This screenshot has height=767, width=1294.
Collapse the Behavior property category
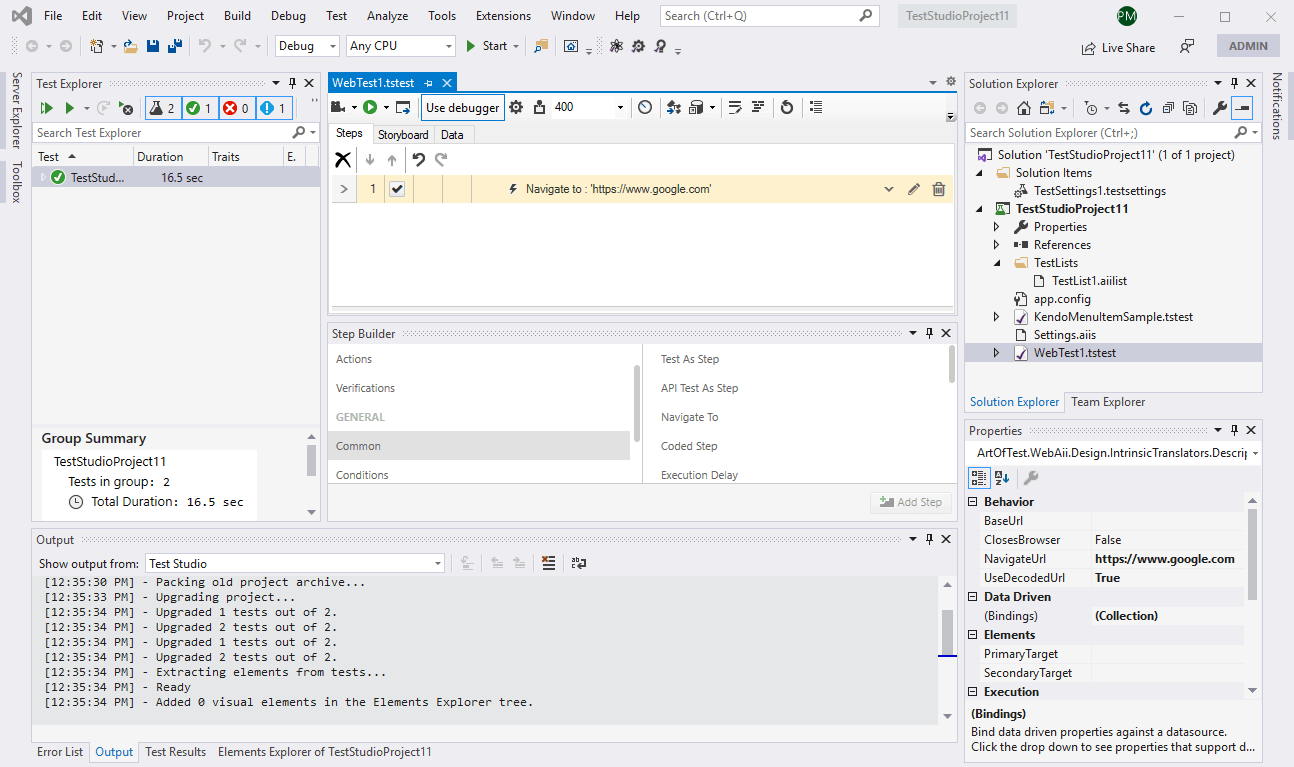pyautogui.click(x=975, y=502)
